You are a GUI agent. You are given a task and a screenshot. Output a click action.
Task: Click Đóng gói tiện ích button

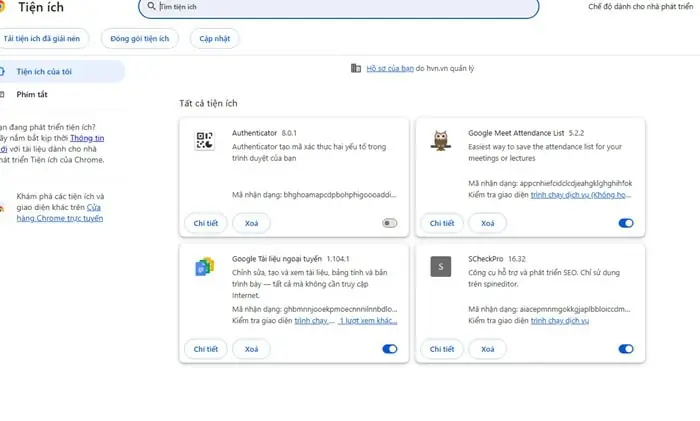(140, 38)
